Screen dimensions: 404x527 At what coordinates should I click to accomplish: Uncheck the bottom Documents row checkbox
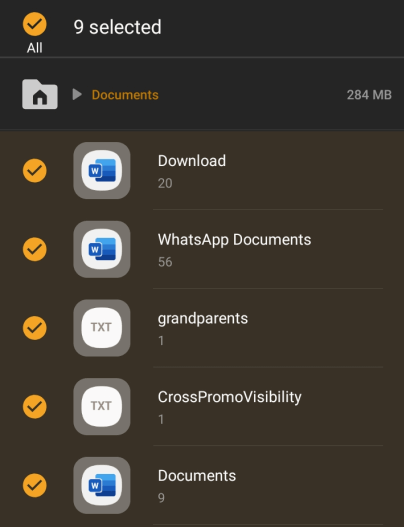pos(35,485)
